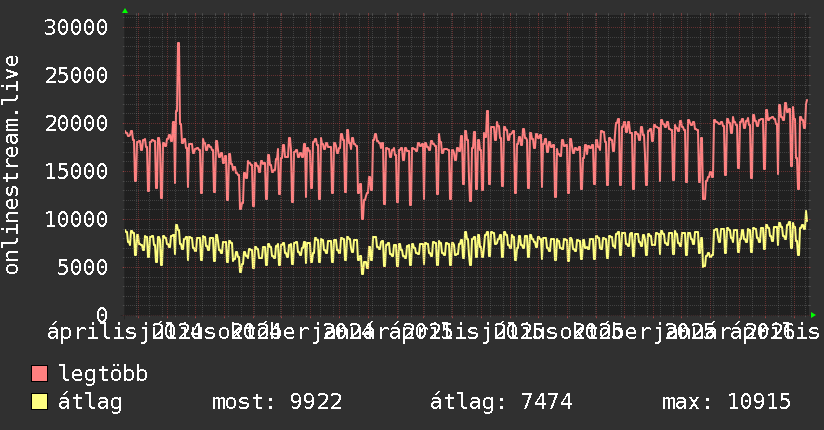Image resolution: width=824 pixels, height=430 pixels.
Task: Click the legtöbb legend label
Action: (x=103, y=374)
